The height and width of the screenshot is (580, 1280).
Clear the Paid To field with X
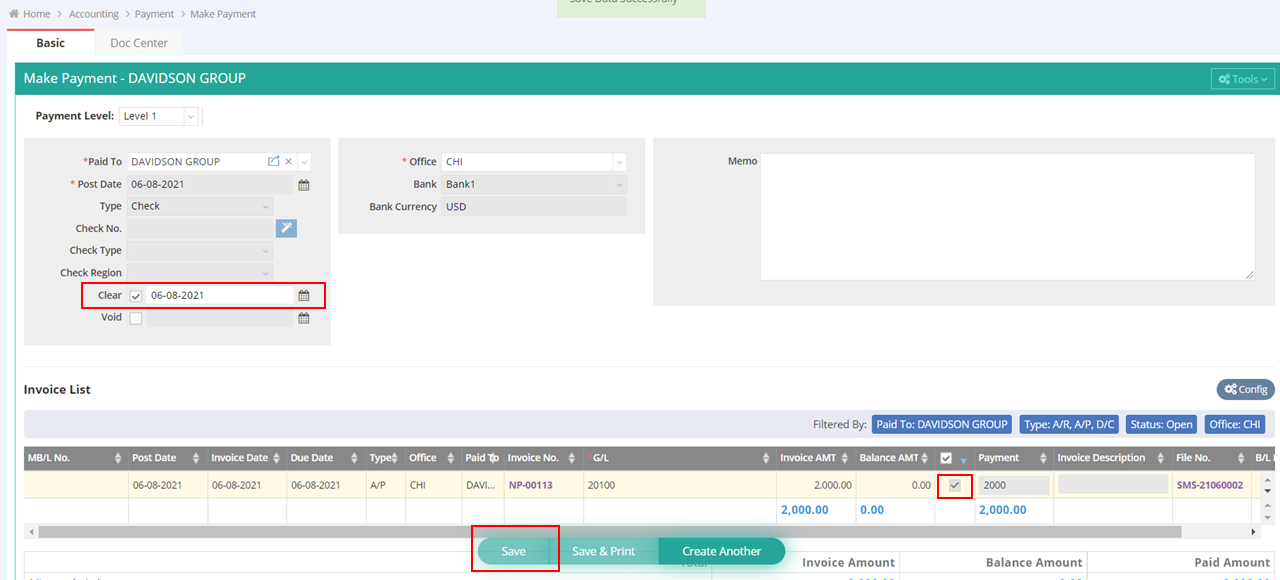point(289,162)
